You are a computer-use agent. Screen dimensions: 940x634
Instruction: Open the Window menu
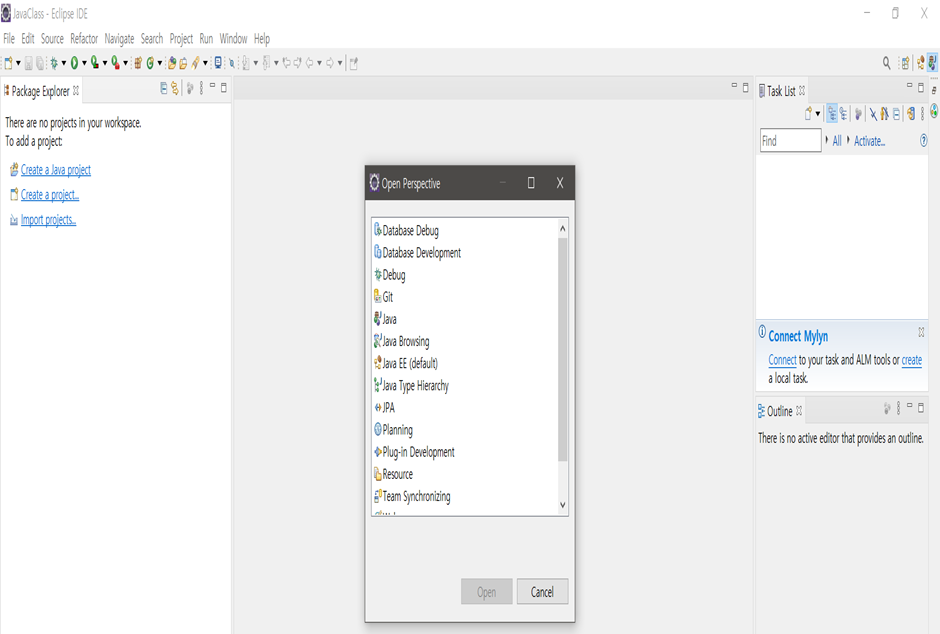click(x=233, y=38)
